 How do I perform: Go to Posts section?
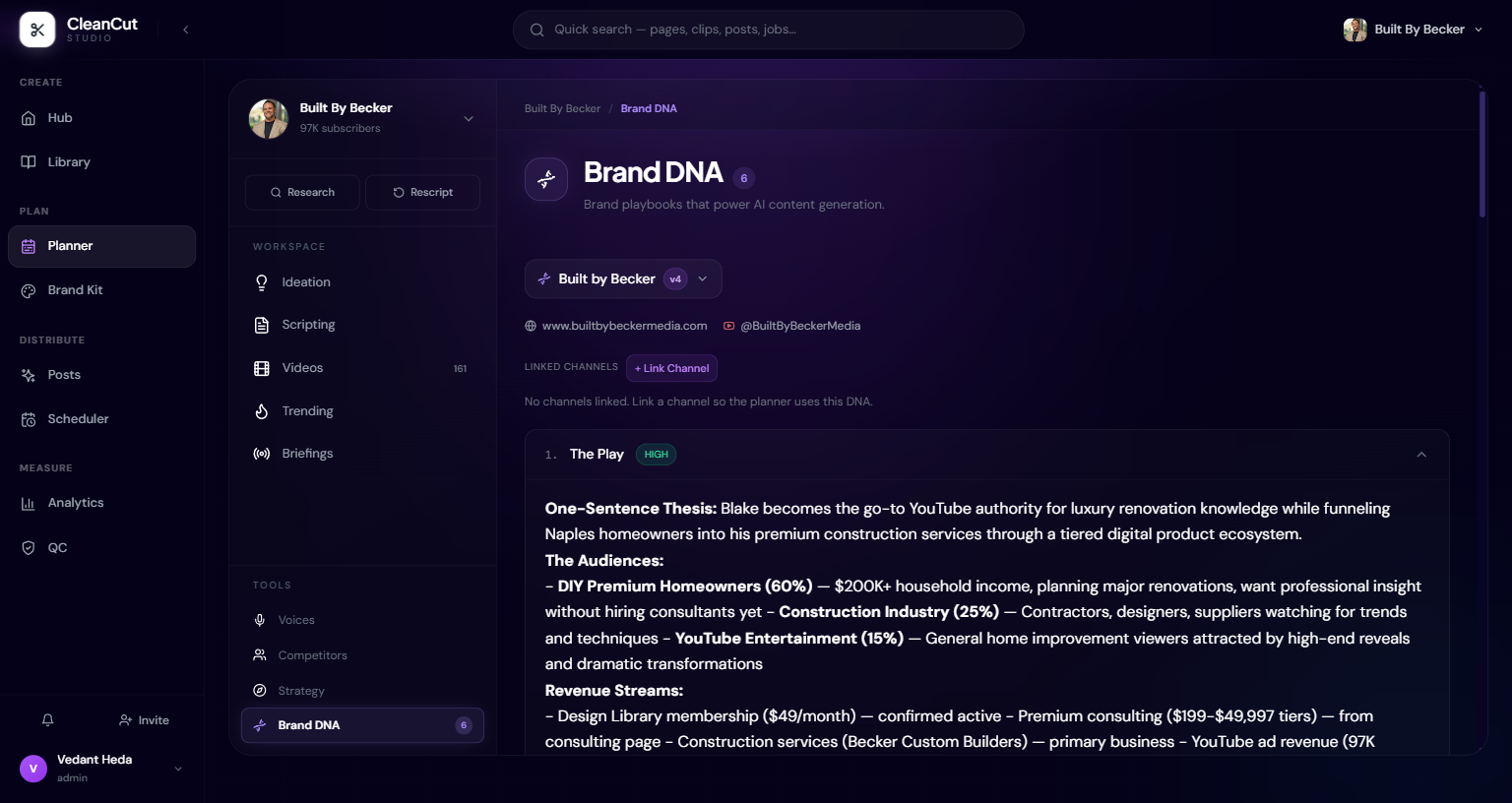pos(101,375)
